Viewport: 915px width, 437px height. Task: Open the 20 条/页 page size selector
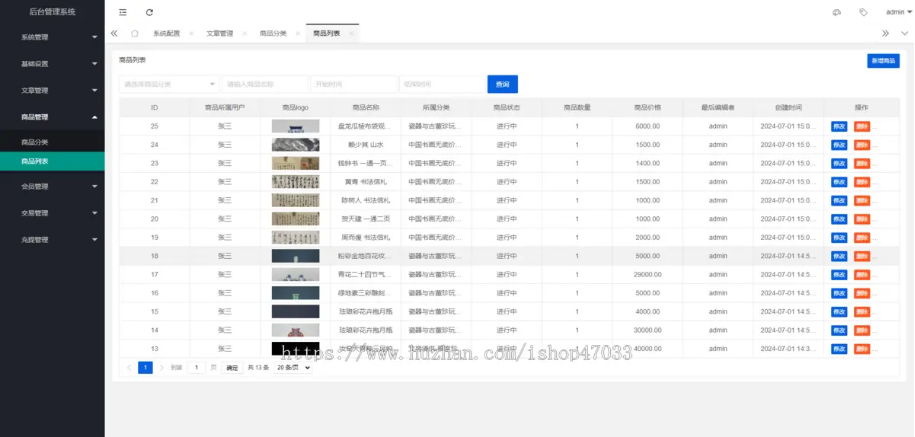click(x=293, y=367)
